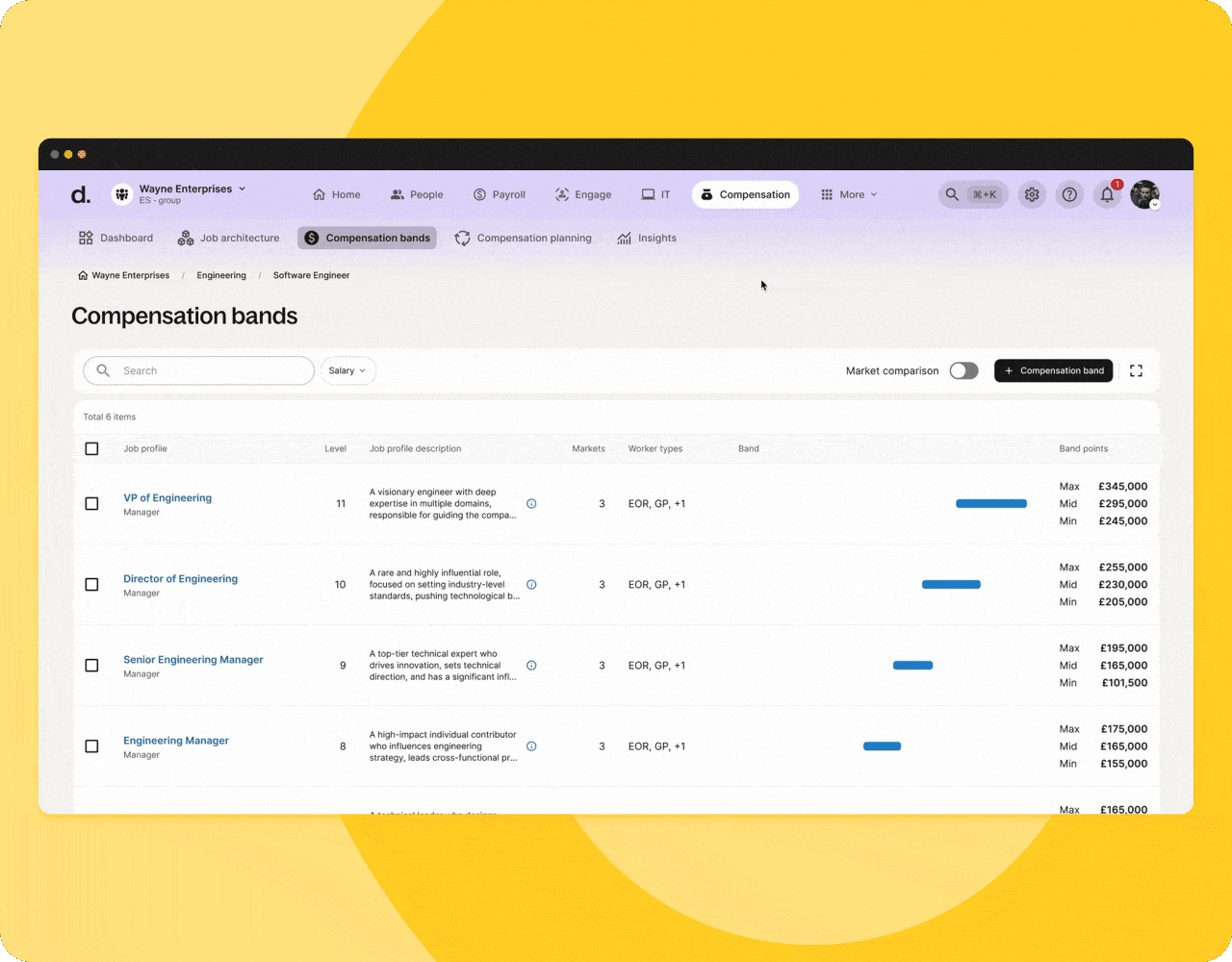Open the user profile avatar

click(x=1144, y=194)
